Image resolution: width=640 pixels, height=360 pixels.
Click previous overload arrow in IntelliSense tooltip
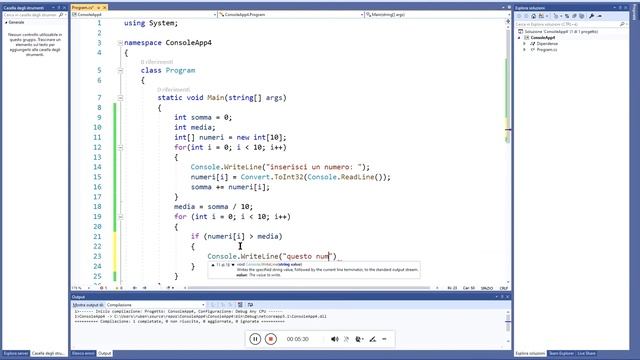213,265
